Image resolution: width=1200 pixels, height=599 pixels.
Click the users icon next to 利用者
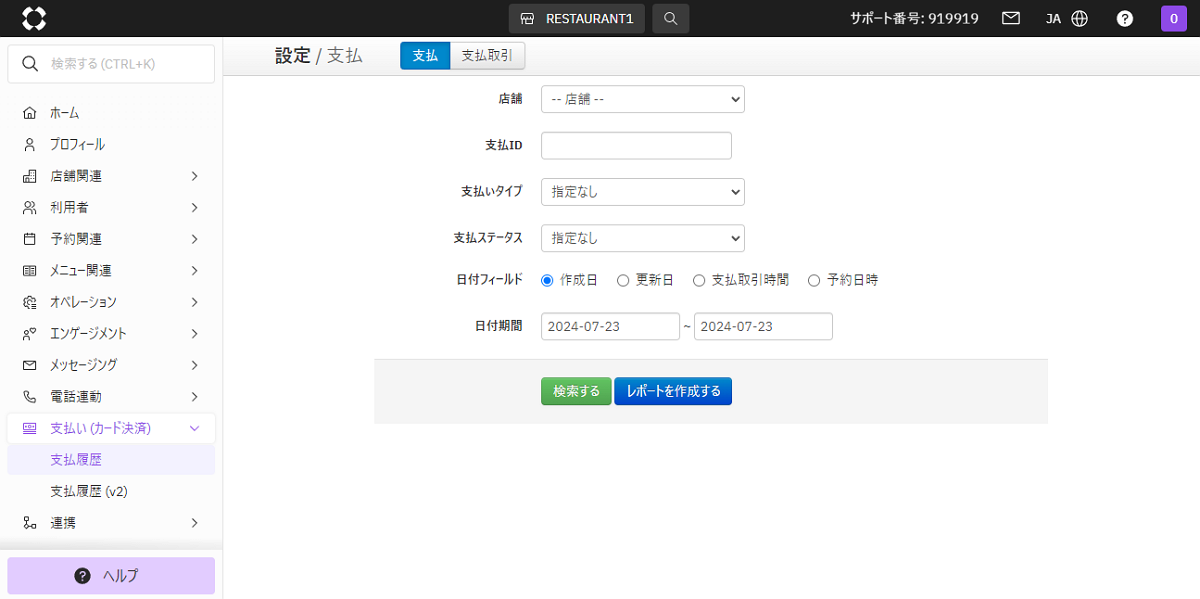[29, 207]
